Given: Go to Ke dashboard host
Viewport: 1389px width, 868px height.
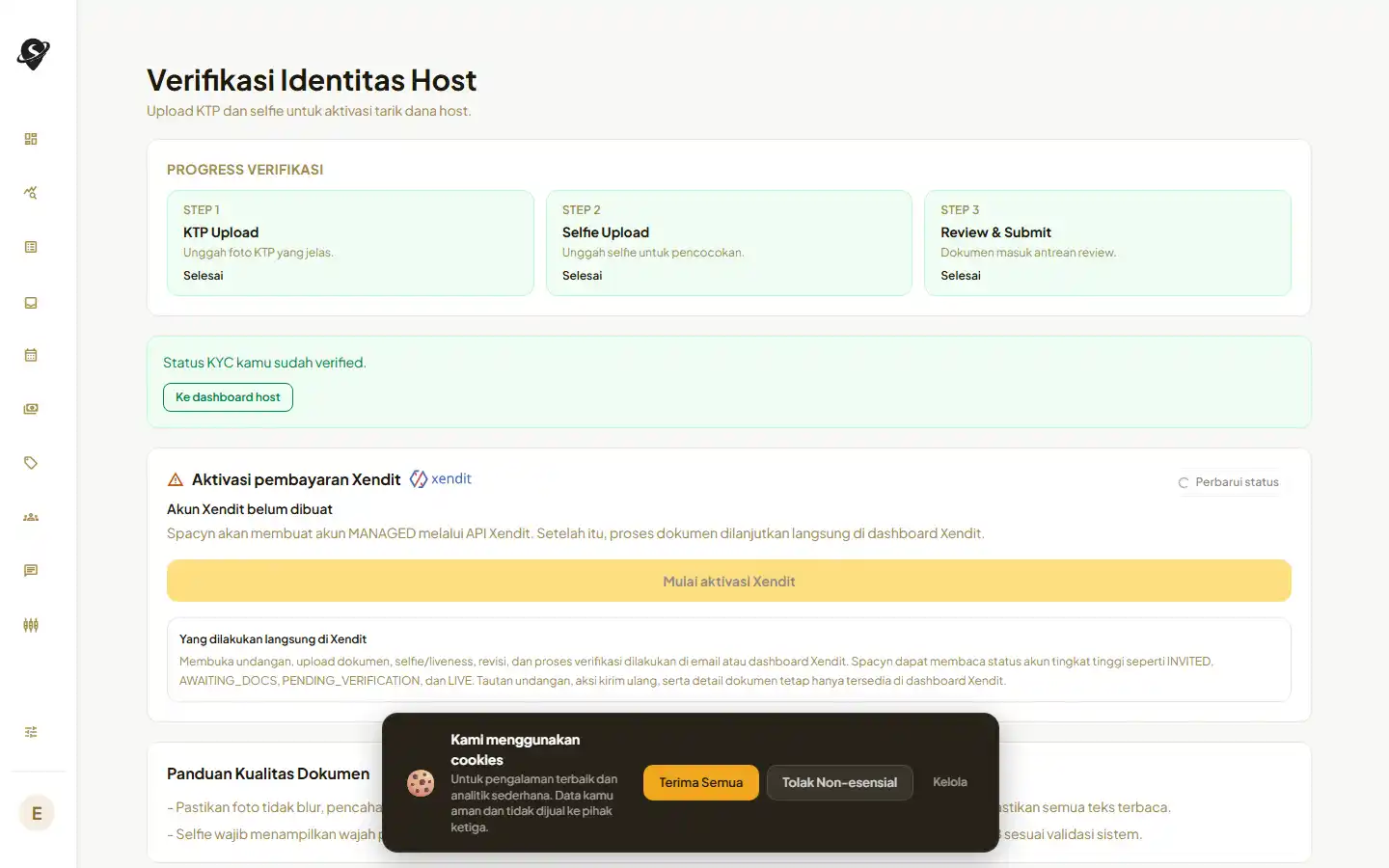Looking at the screenshot, I should point(228,397).
